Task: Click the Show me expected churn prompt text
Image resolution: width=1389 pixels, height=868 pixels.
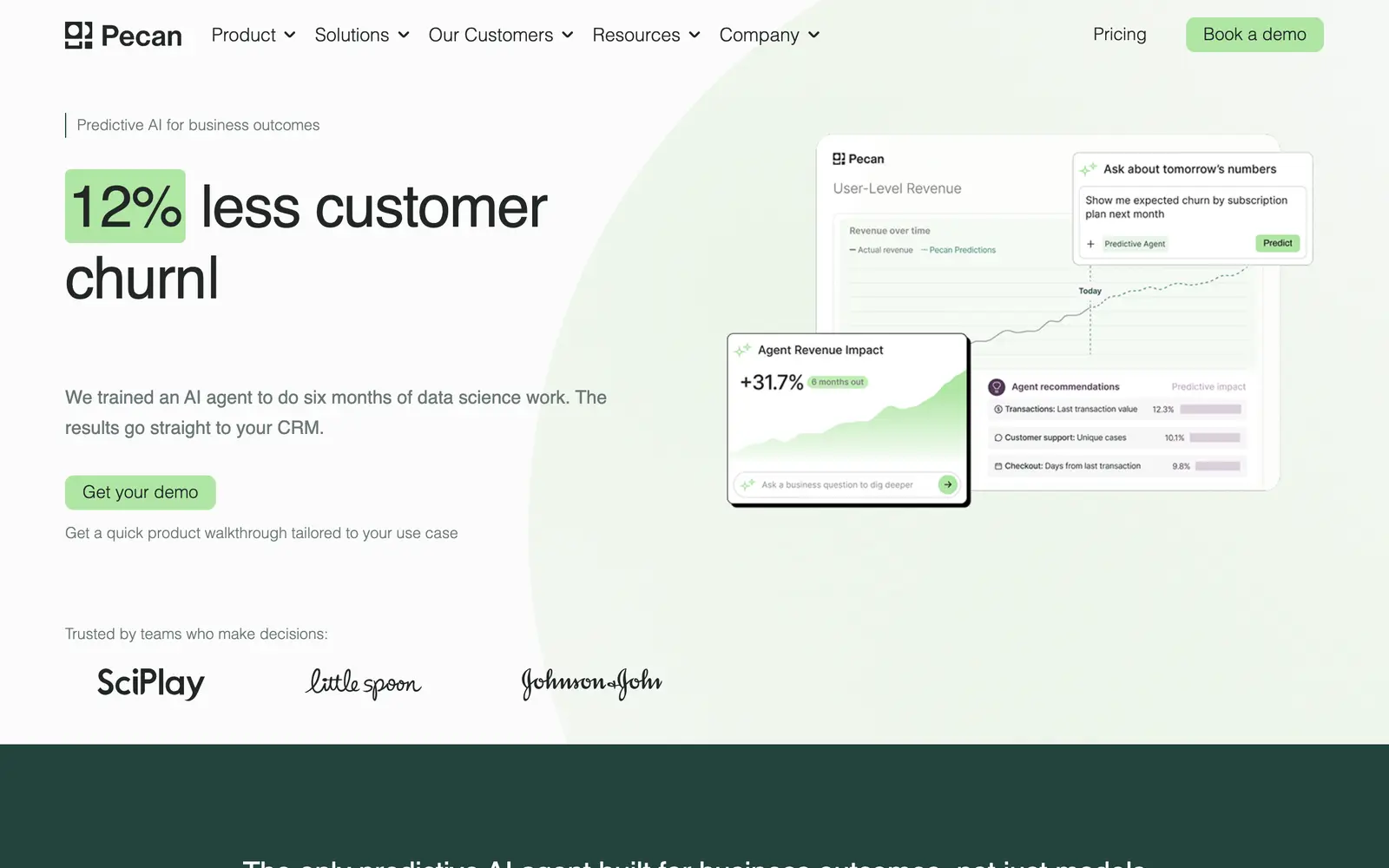Action: (1186, 207)
